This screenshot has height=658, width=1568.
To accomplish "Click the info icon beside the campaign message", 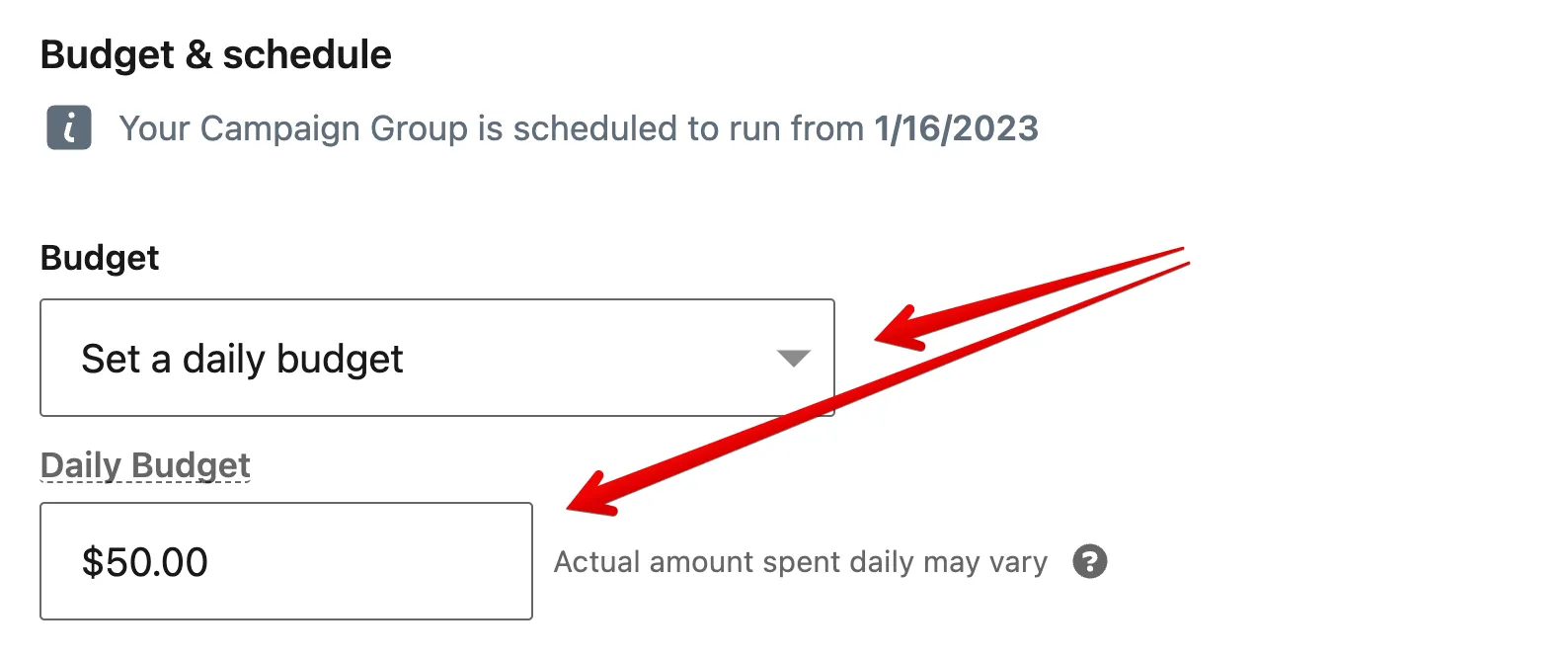I will (x=69, y=128).
